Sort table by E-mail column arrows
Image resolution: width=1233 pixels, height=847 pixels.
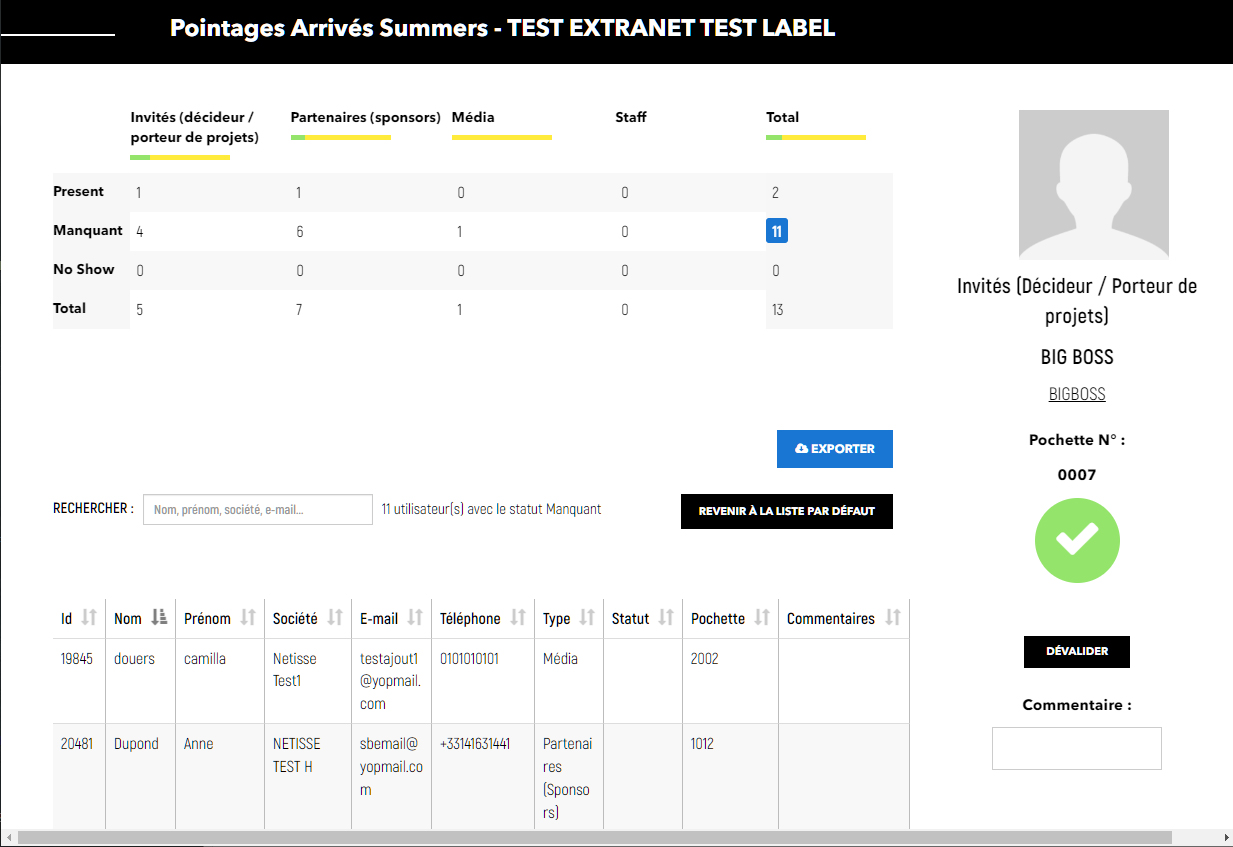coord(415,618)
